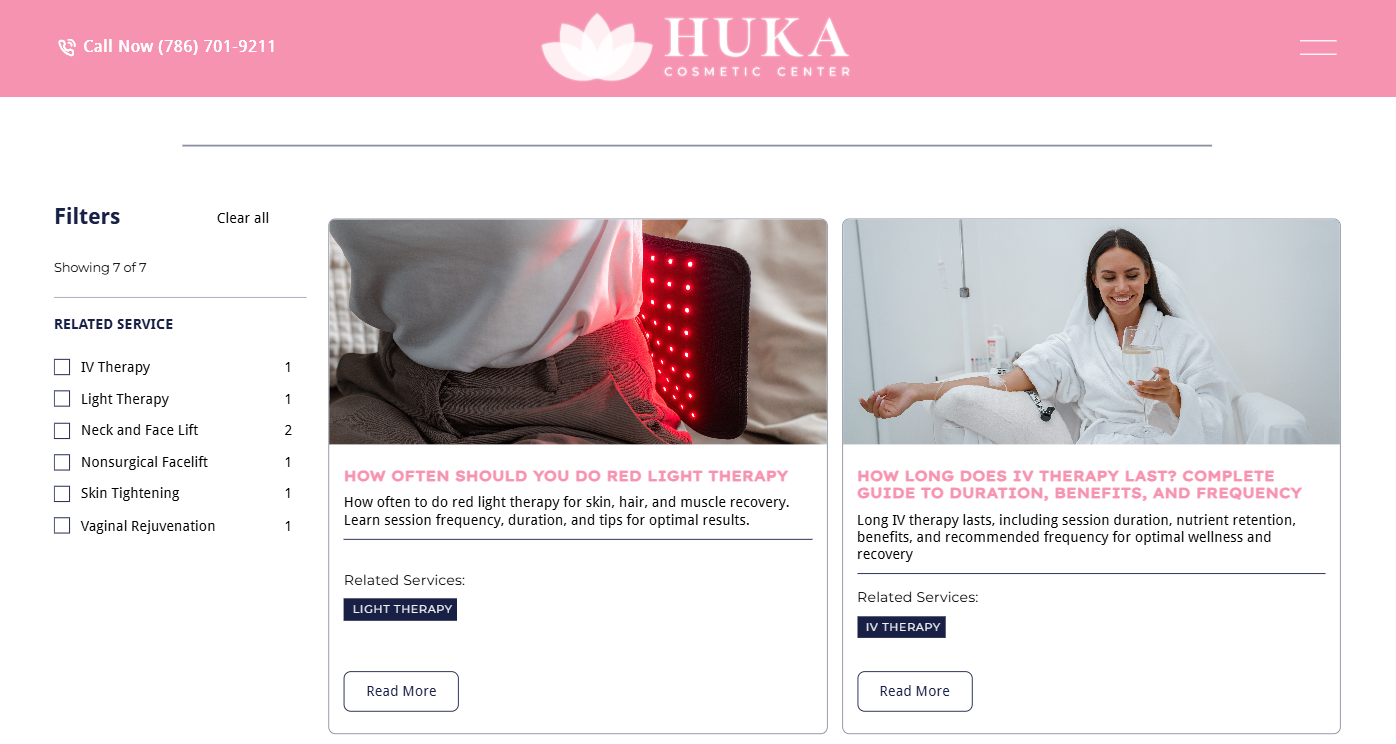
Task: Open the red light therapy article title
Action: click(566, 476)
